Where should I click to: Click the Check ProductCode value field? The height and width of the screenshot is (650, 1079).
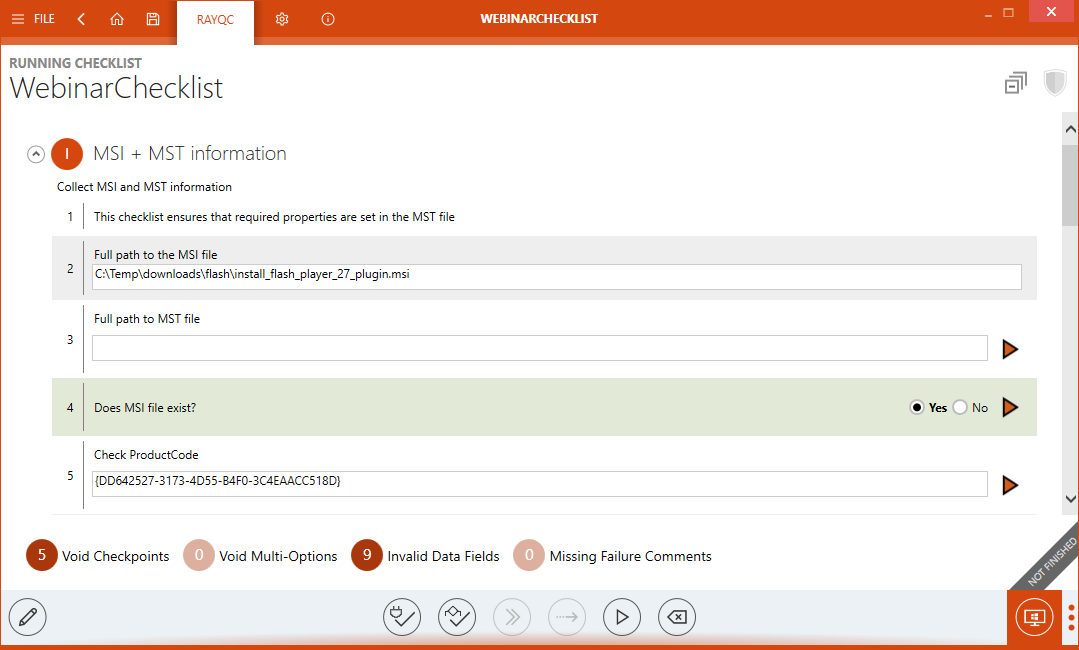tap(540, 484)
